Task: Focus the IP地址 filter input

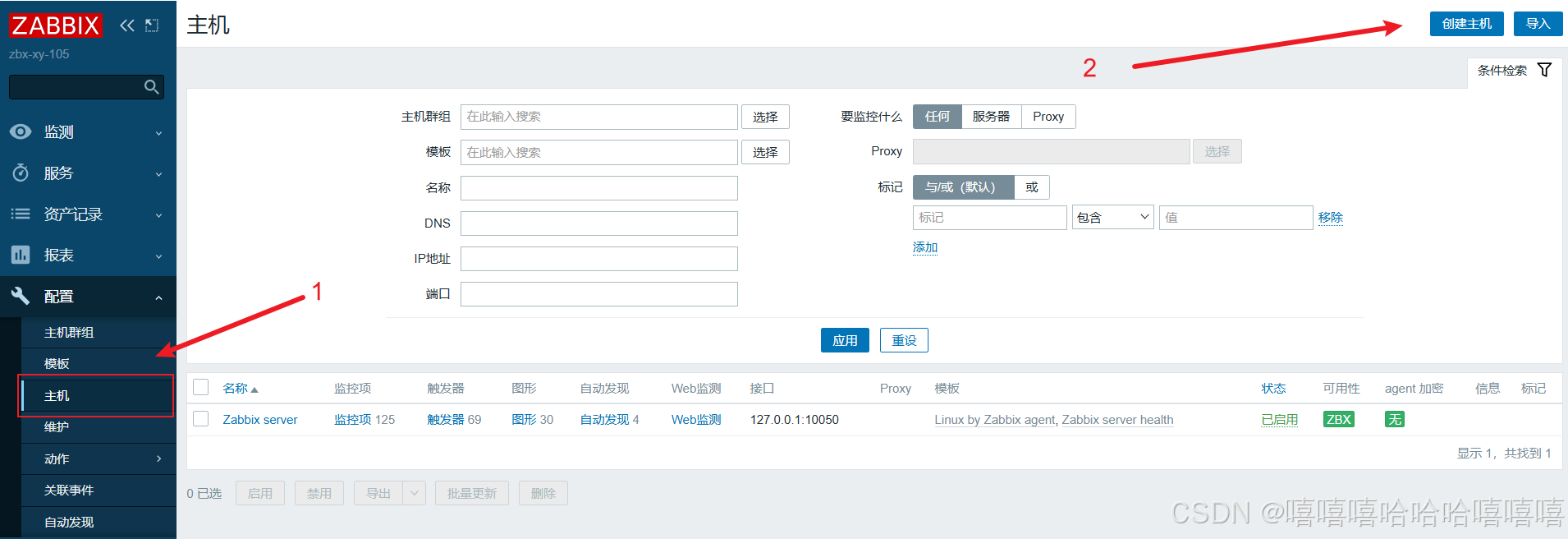Action: [599, 259]
